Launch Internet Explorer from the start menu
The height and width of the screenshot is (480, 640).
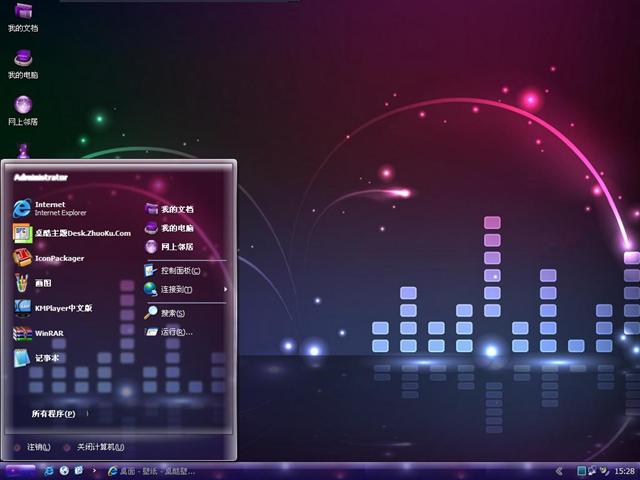click(50, 208)
